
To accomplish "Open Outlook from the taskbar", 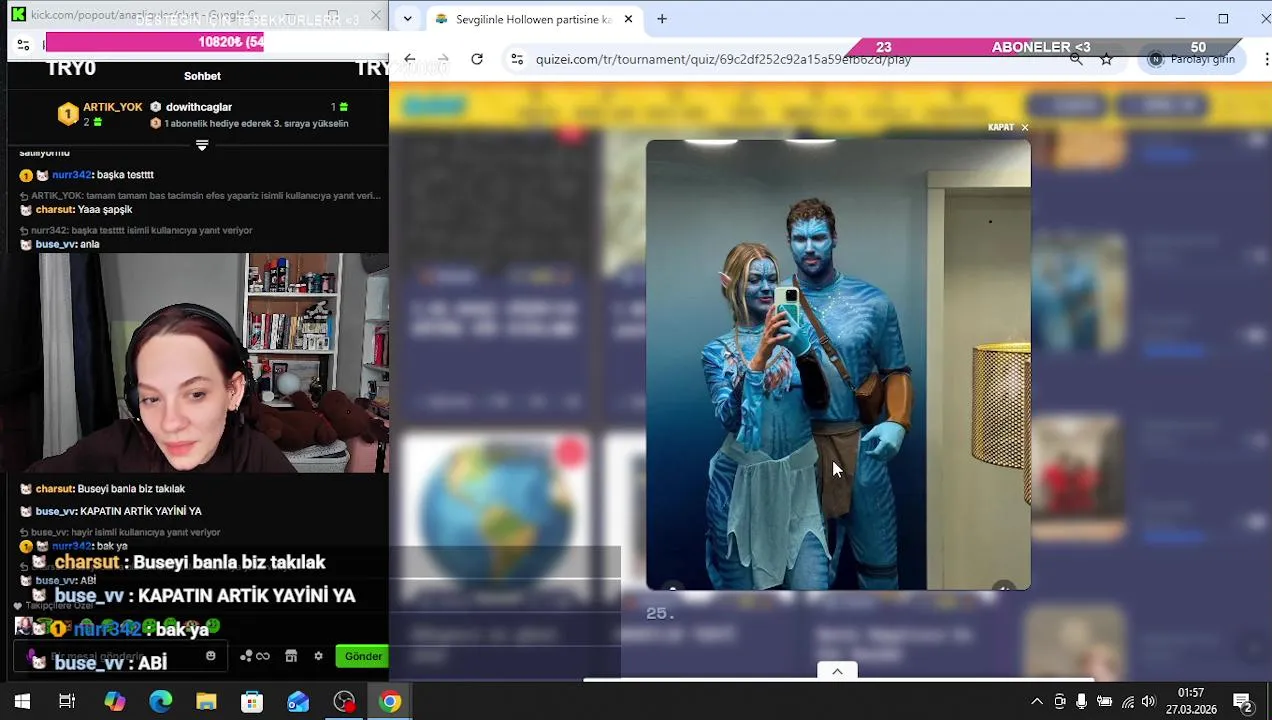I will coord(298,702).
